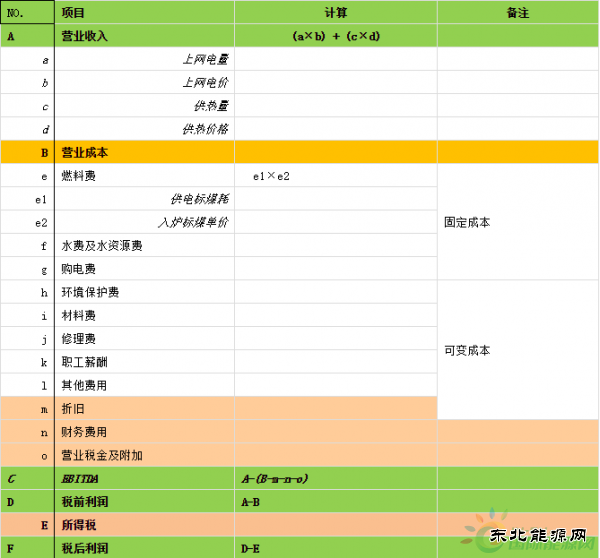The image size is (600, 558).
Task: Click the orange 营业成本 row
Action: [x=145, y=153]
